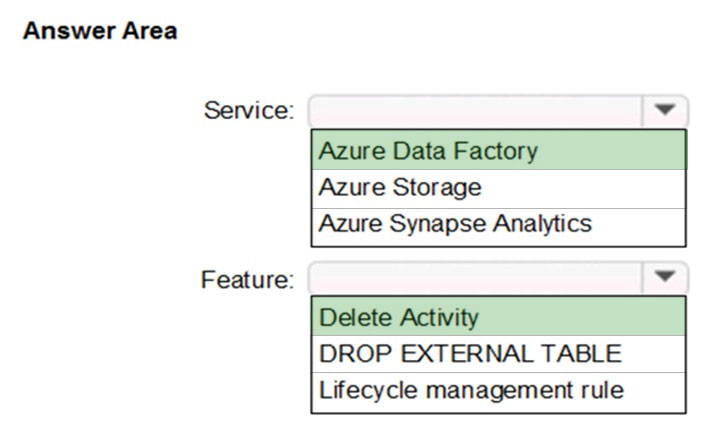Select Azure Data Factory as the service
The height and width of the screenshot is (437, 717).
click(x=498, y=150)
